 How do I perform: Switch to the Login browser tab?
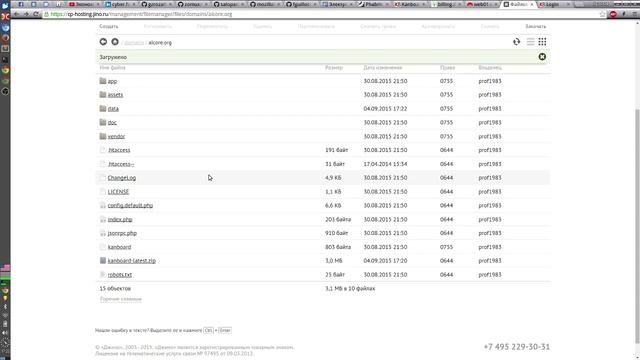tap(553, 4)
